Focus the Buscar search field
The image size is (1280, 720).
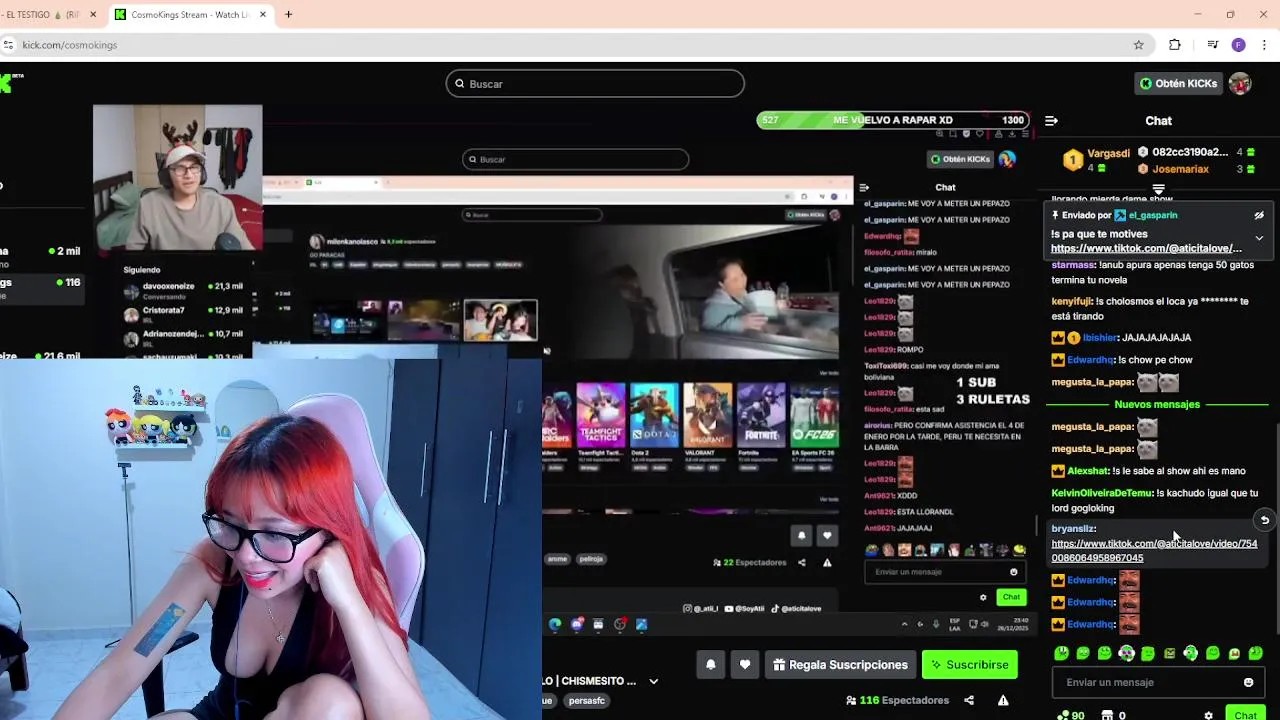click(x=595, y=84)
